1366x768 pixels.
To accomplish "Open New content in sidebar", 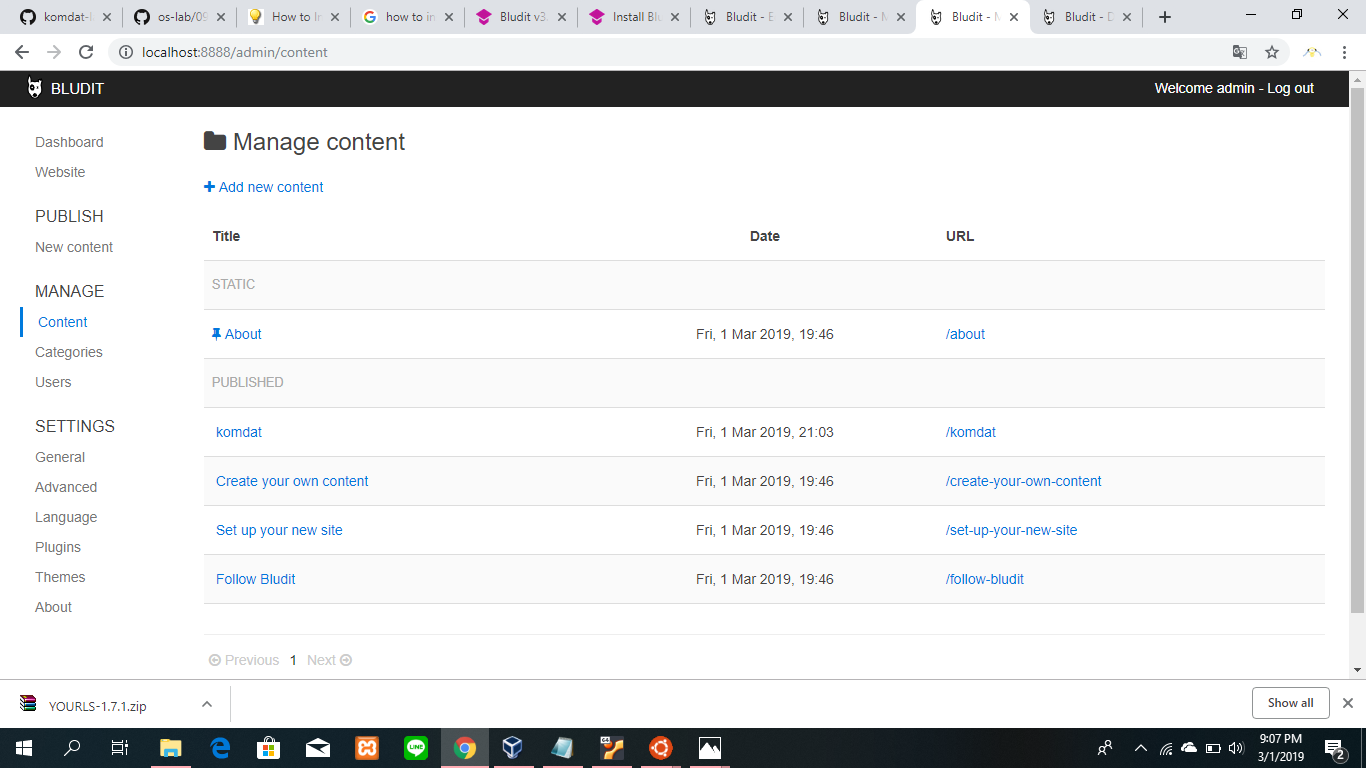I will point(74,247).
